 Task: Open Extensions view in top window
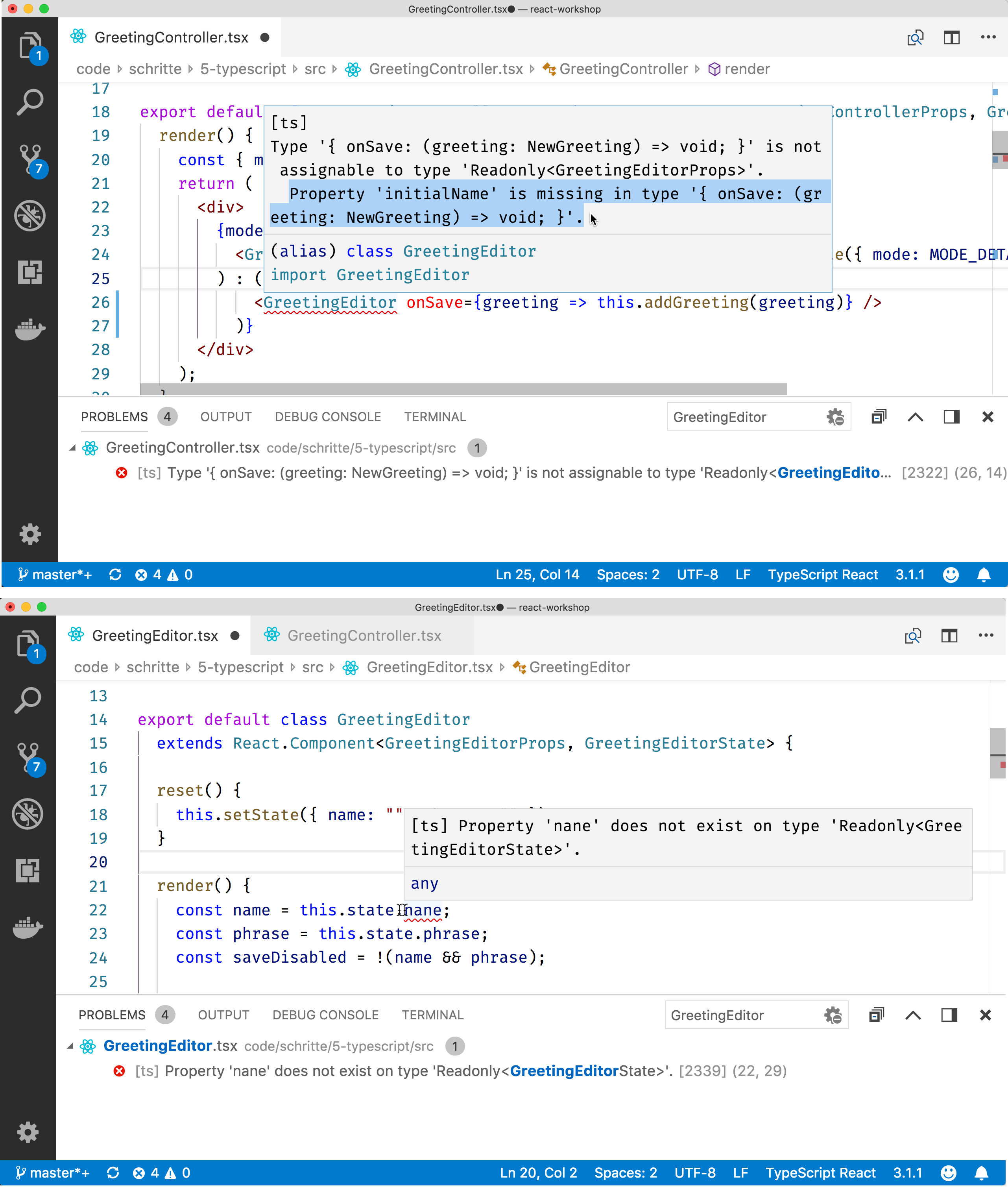pyautogui.click(x=30, y=272)
